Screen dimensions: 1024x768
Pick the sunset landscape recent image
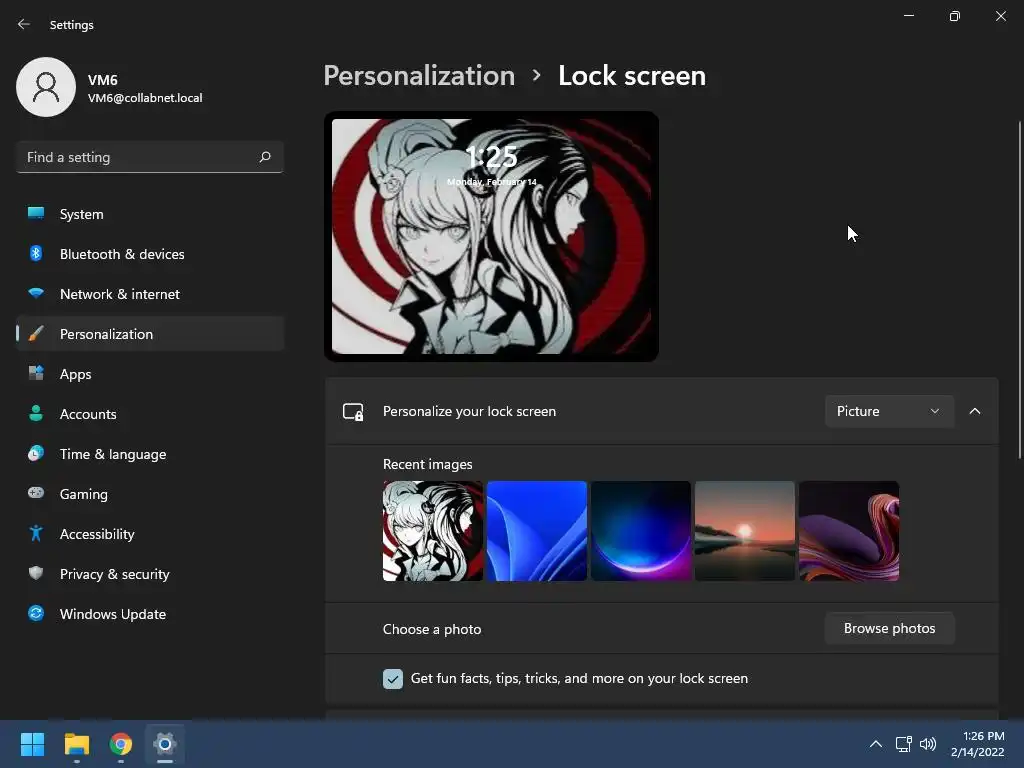pyautogui.click(x=744, y=531)
